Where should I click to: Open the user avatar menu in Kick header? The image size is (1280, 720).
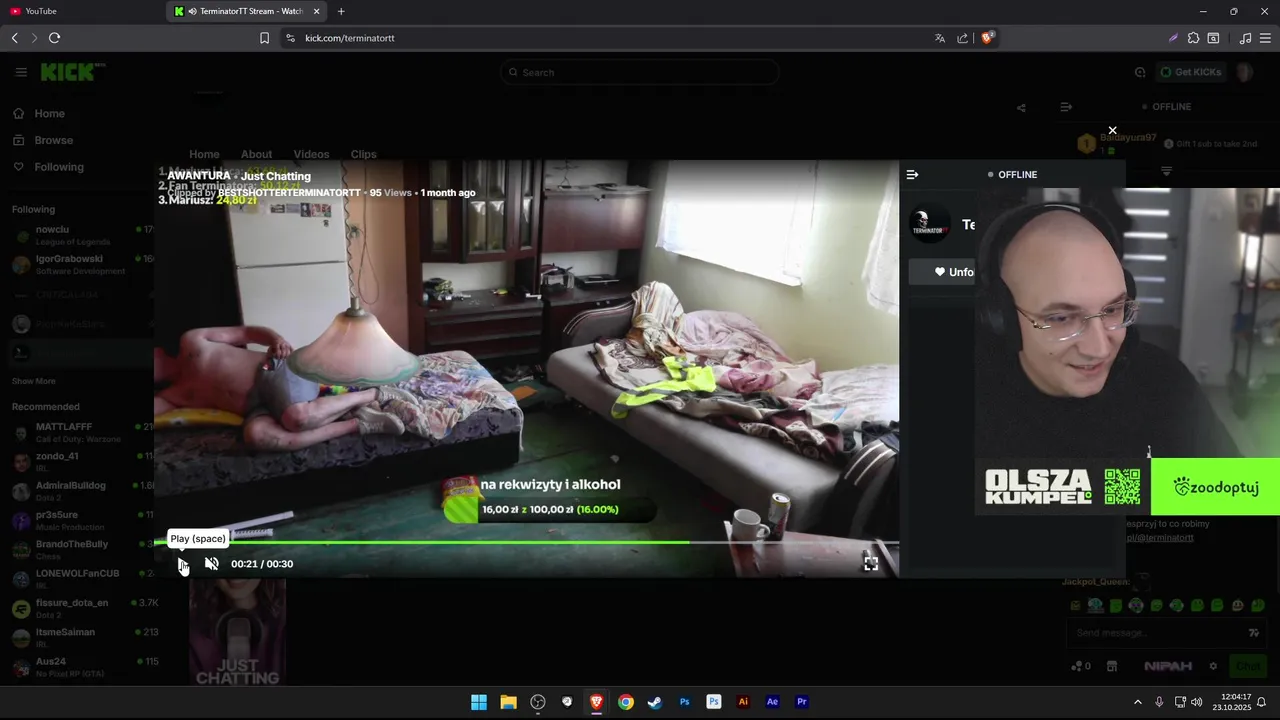tap(1244, 72)
